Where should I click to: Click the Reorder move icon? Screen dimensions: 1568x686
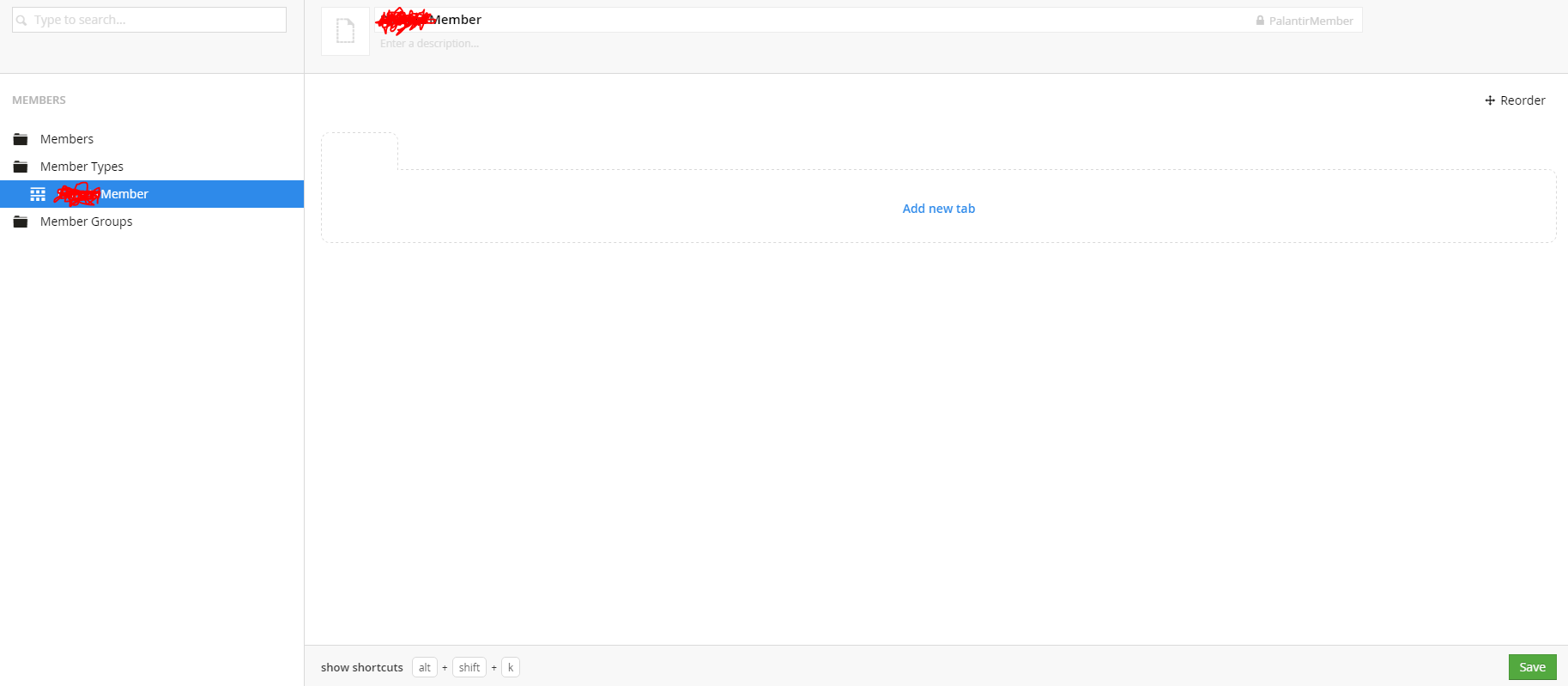1490,100
